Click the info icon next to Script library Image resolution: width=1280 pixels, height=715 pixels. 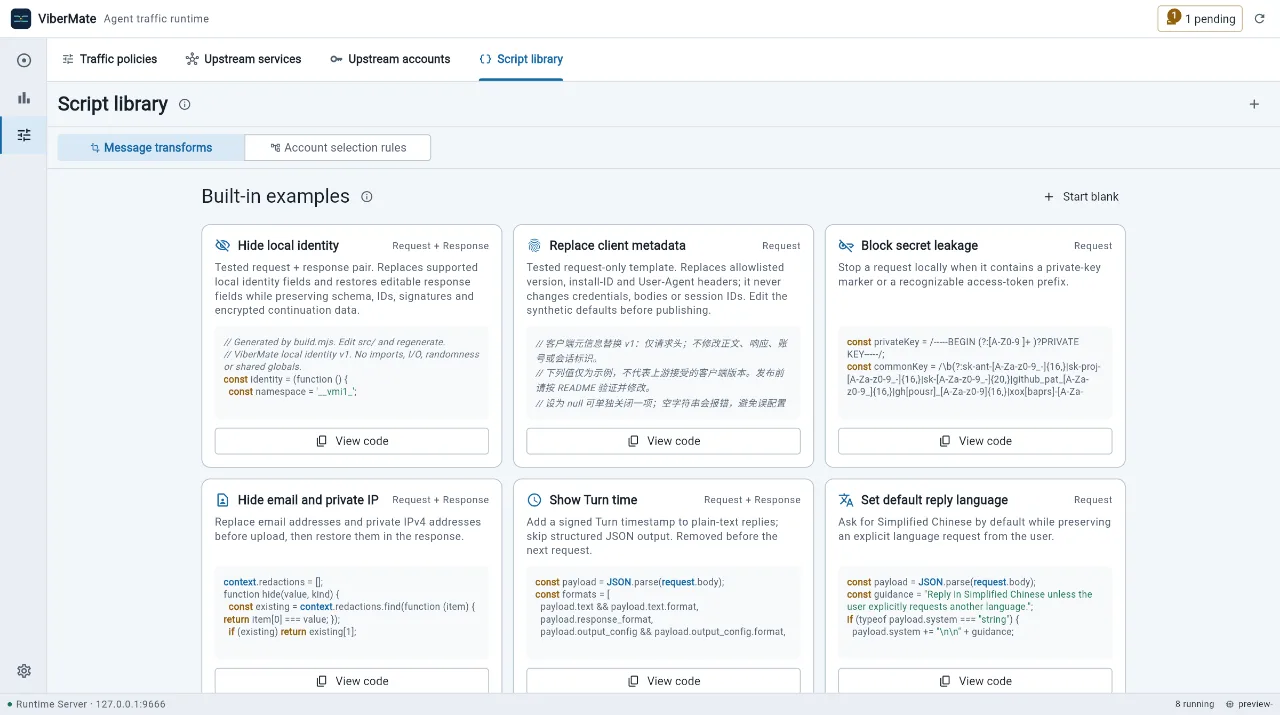click(184, 104)
